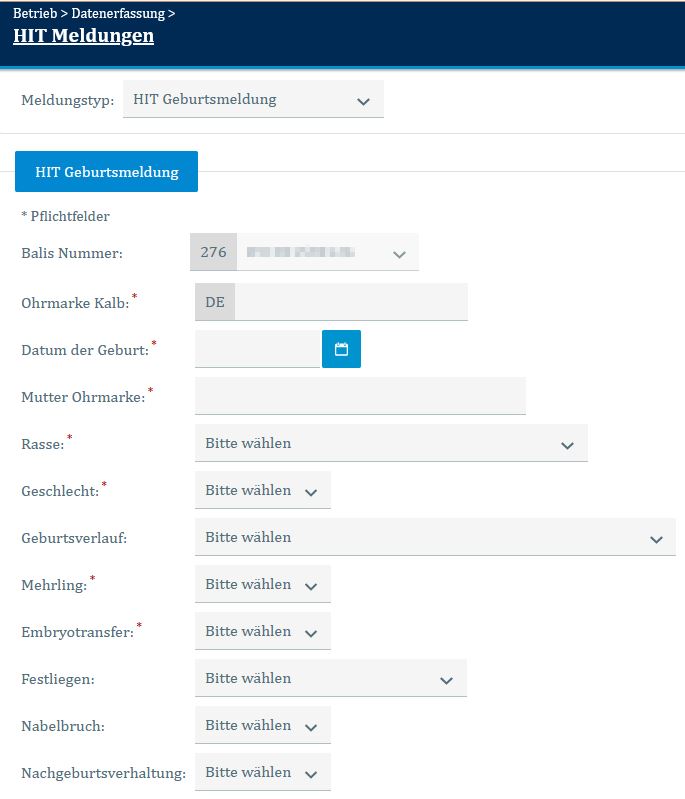
Task: Click the Geschlecht label
Action: (x=60, y=491)
